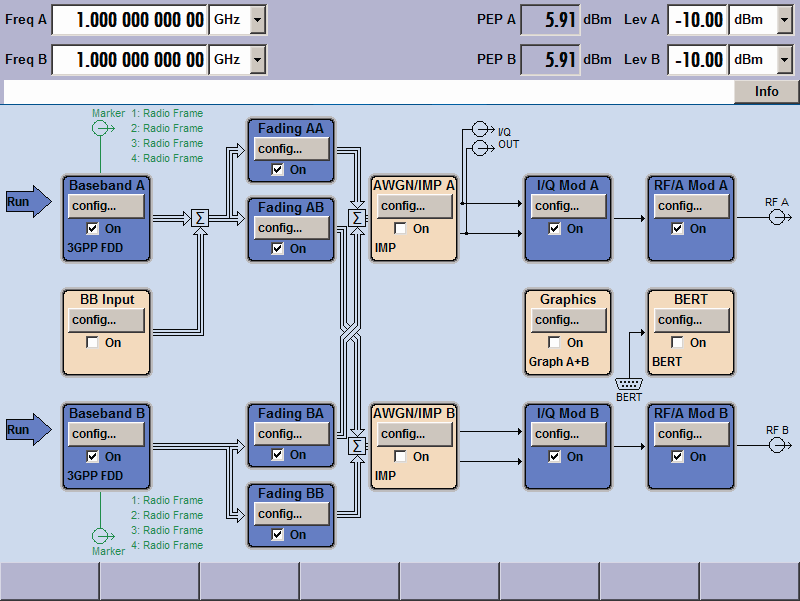Open the Lev A unit dBm dropdown
The width and height of the screenshot is (800, 601).
(784, 19)
